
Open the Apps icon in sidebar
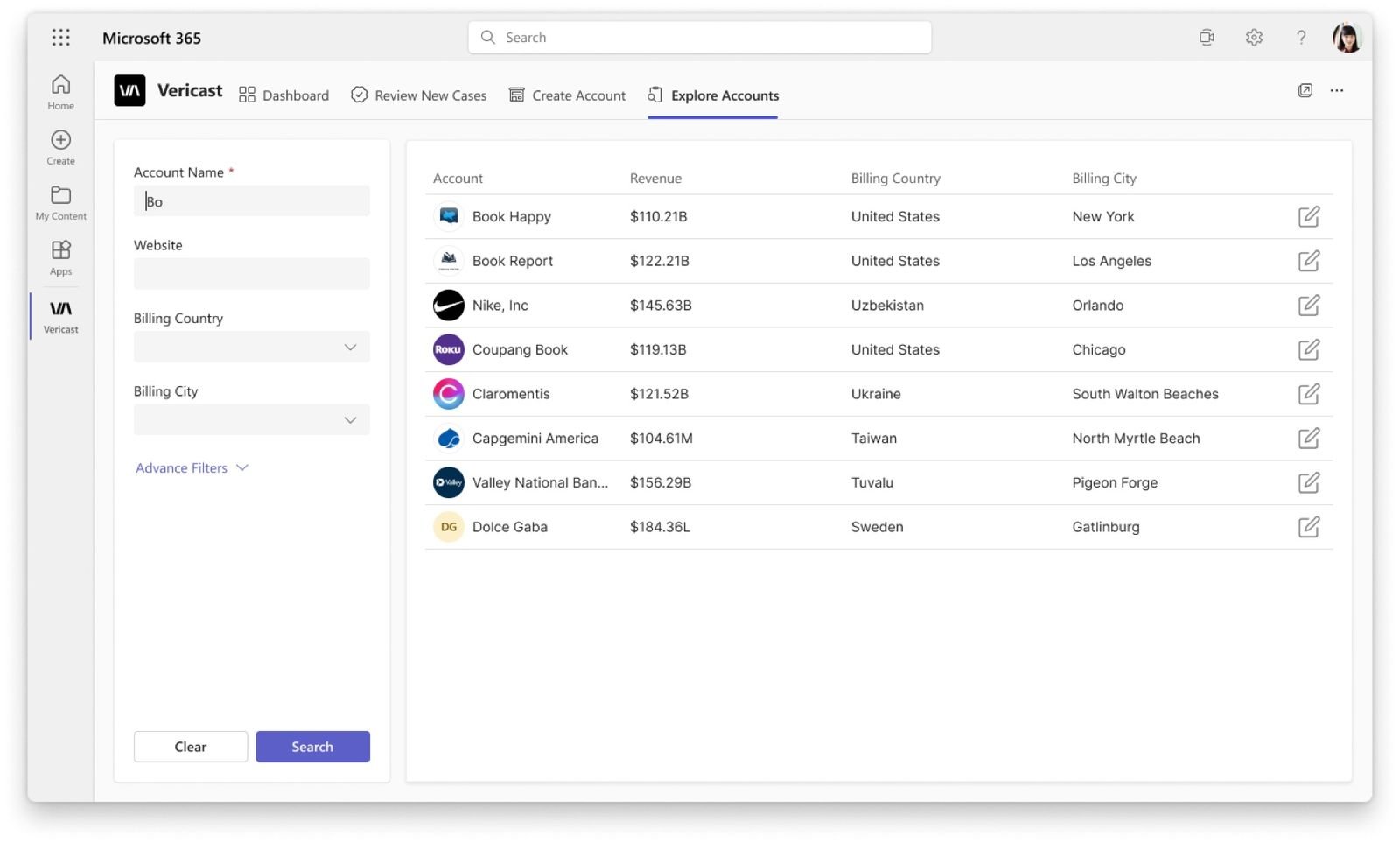pyautogui.click(x=60, y=249)
